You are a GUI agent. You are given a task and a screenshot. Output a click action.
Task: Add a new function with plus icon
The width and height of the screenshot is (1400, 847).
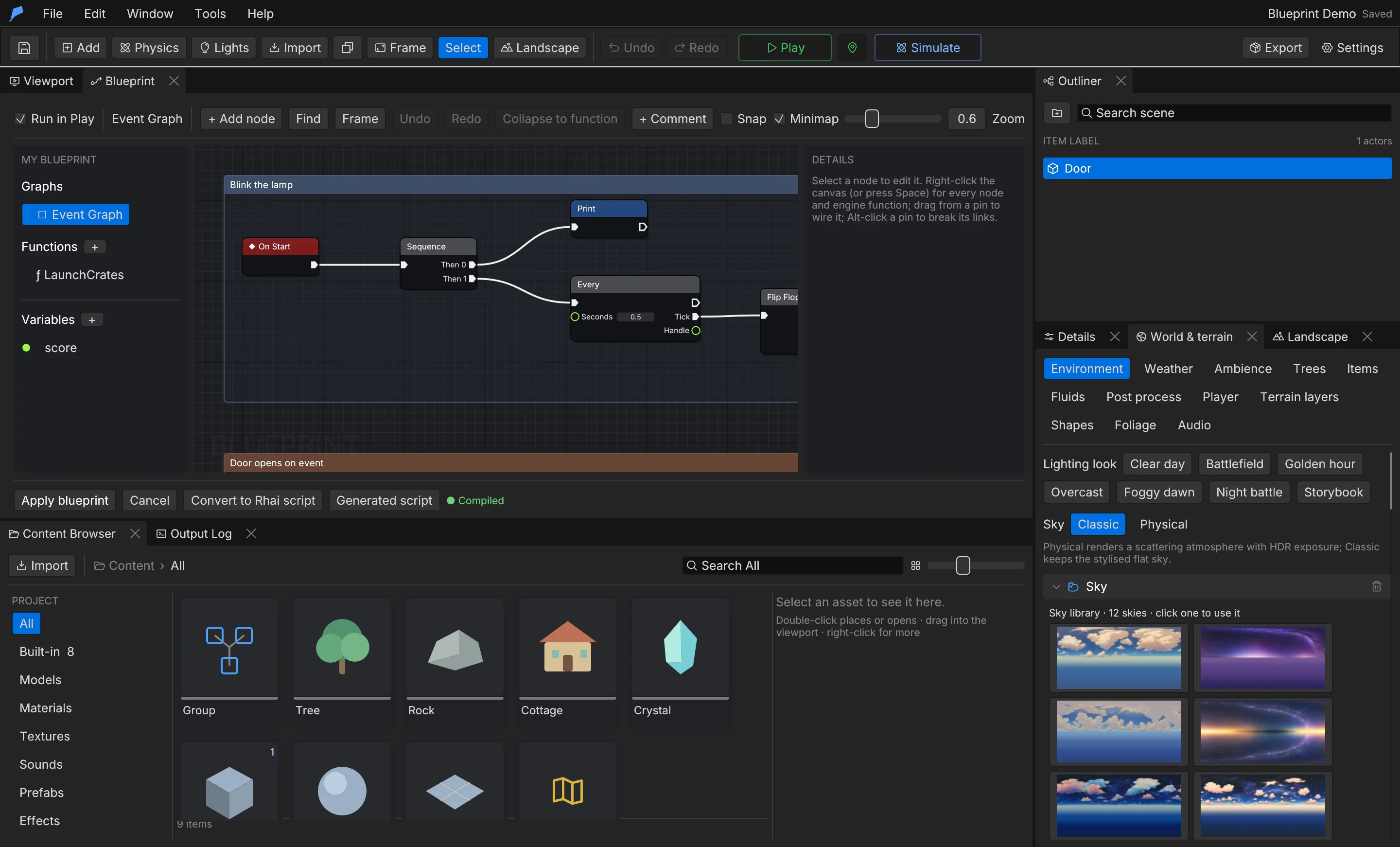(95, 247)
